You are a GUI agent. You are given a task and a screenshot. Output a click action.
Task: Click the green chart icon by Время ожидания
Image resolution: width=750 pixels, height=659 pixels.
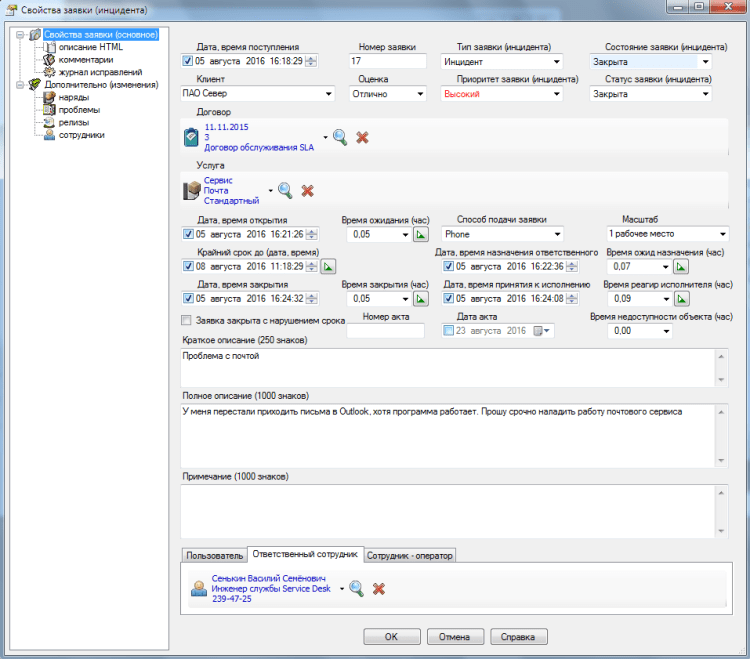click(x=421, y=234)
